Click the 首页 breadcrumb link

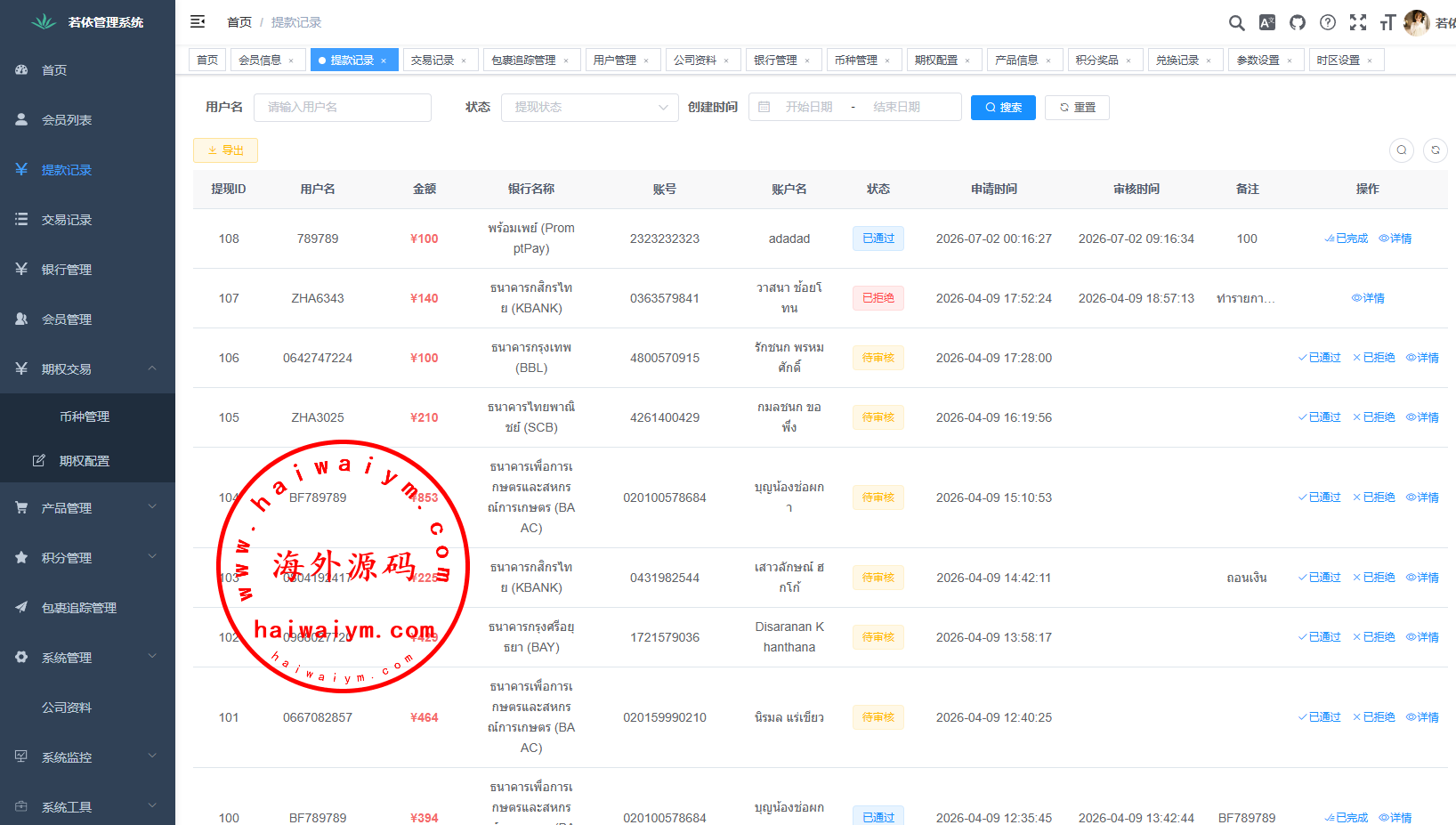click(239, 22)
